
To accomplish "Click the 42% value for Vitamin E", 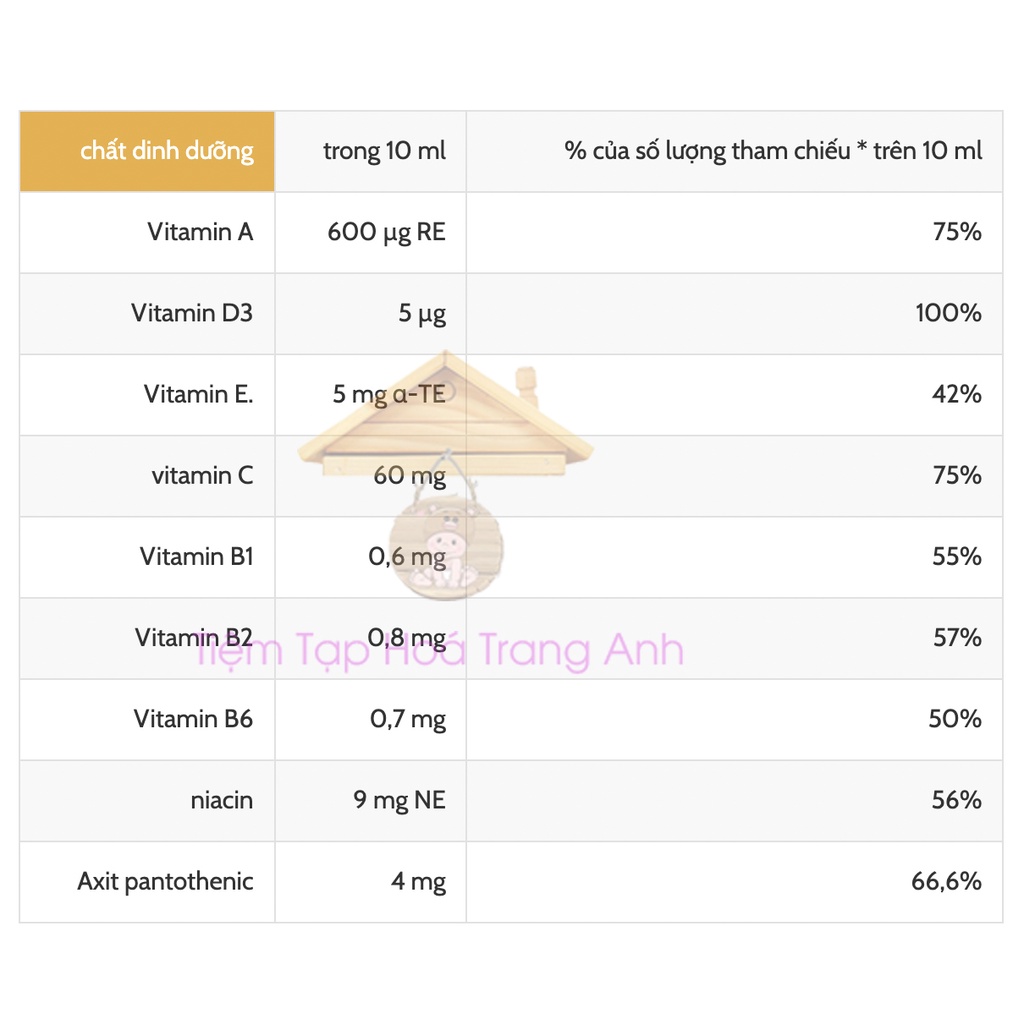I will click(957, 394).
